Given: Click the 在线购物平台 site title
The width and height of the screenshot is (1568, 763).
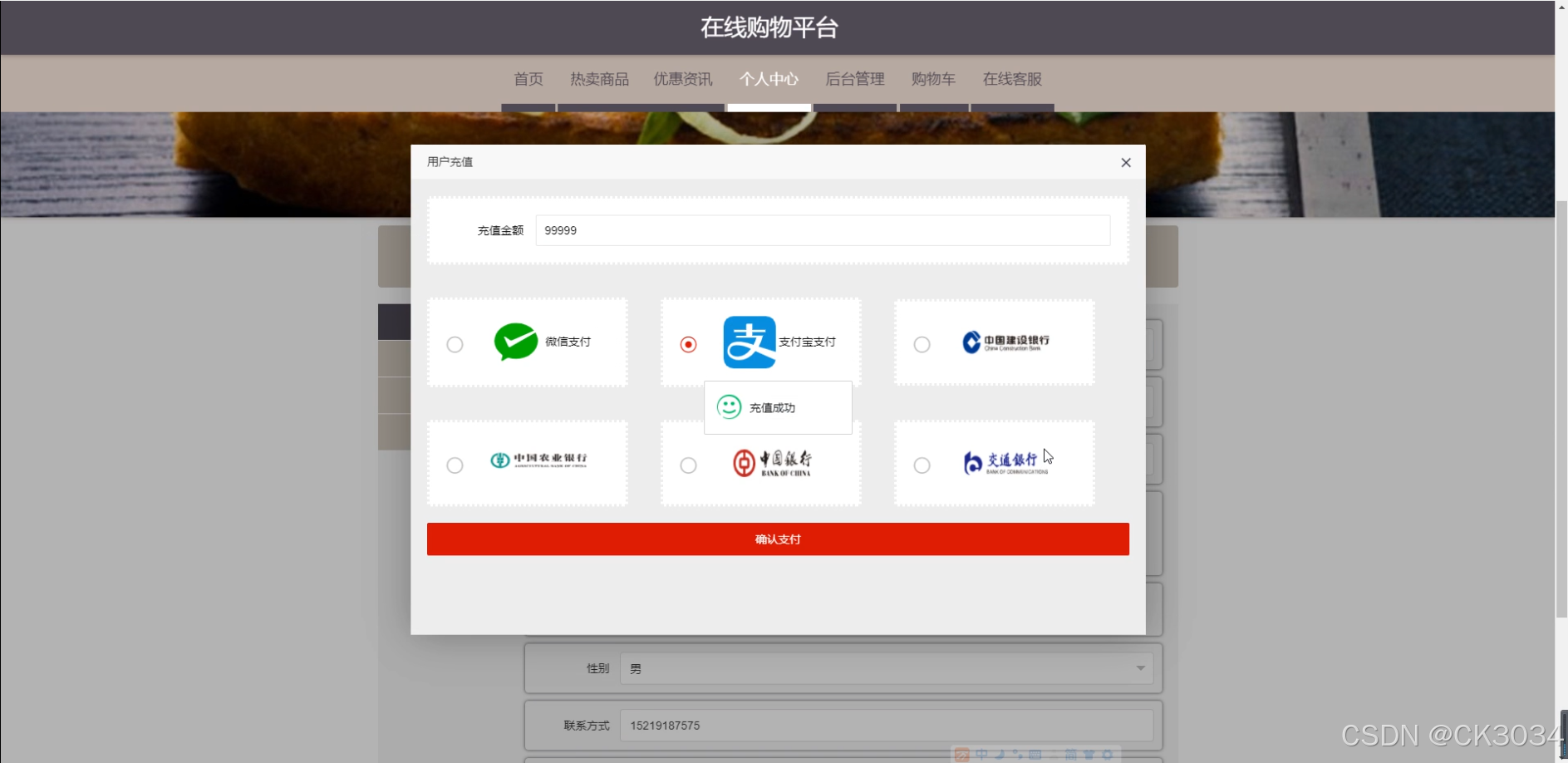Looking at the screenshot, I should 769,27.
